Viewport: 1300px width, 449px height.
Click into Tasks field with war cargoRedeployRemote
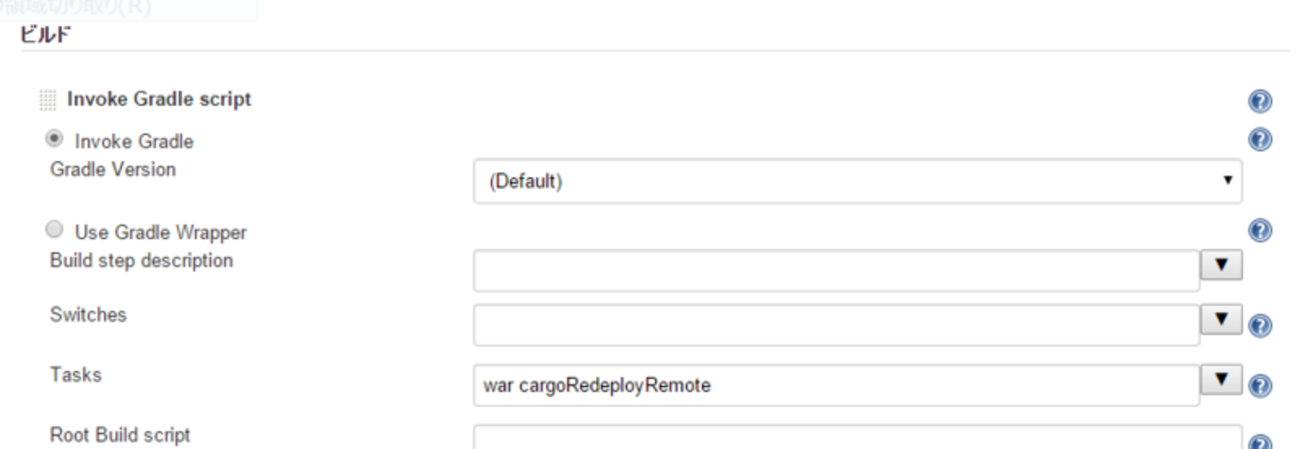(837, 386)
